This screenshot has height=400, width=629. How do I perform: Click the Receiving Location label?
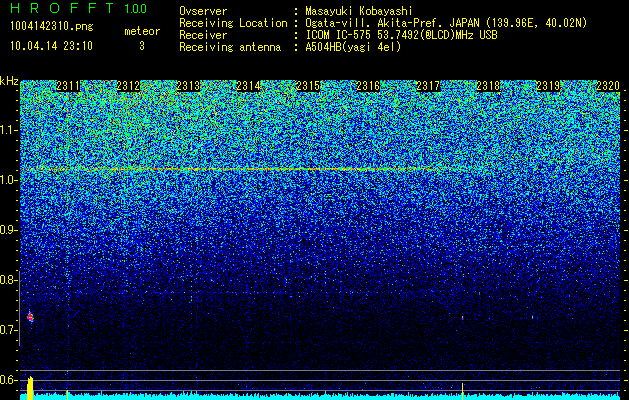coord(233,23)
